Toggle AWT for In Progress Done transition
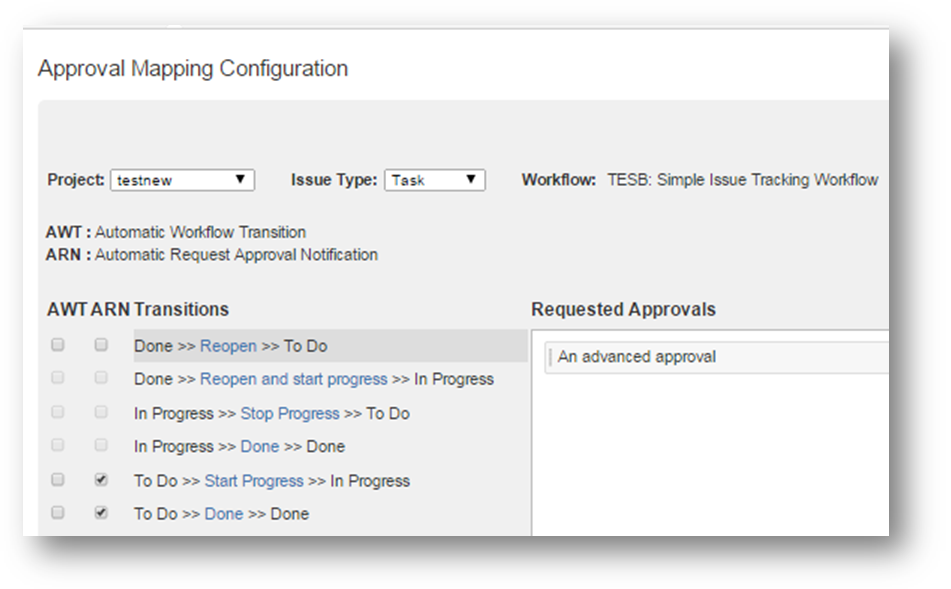The width and height of the screenshot is (951, 589). [58, 445]
